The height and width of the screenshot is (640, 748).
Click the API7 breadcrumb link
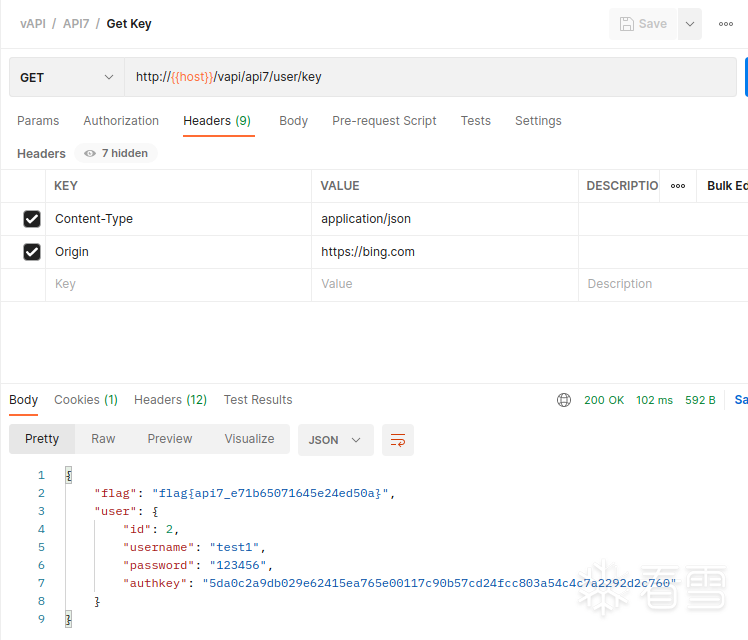tap(76, 23)
